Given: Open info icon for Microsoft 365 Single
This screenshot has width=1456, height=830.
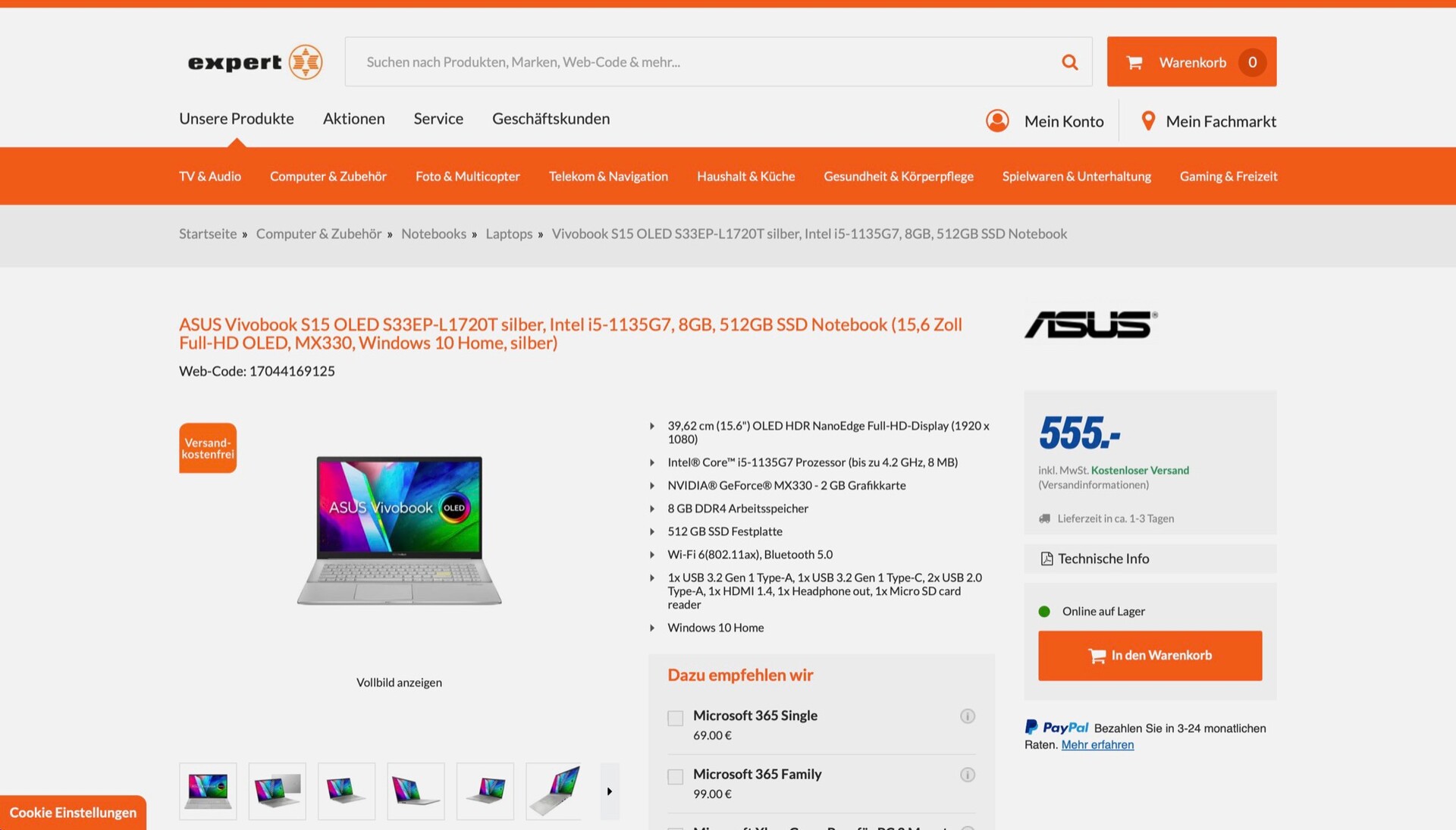Looking at the screenshot, I should (967, 716).
